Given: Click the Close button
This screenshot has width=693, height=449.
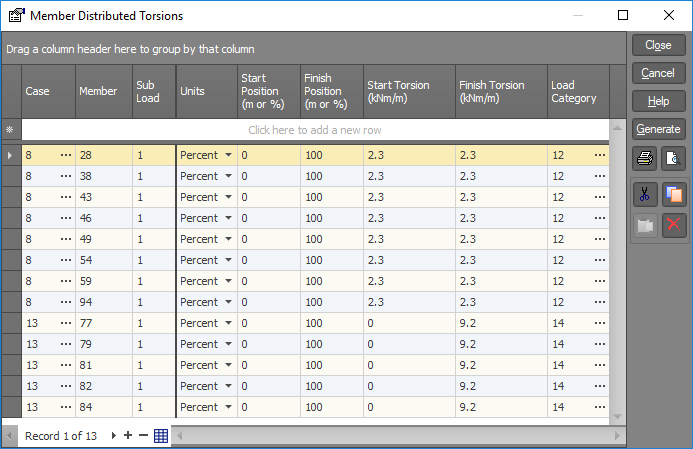Looking at the screenshot, I should click(x=658, y=45).
